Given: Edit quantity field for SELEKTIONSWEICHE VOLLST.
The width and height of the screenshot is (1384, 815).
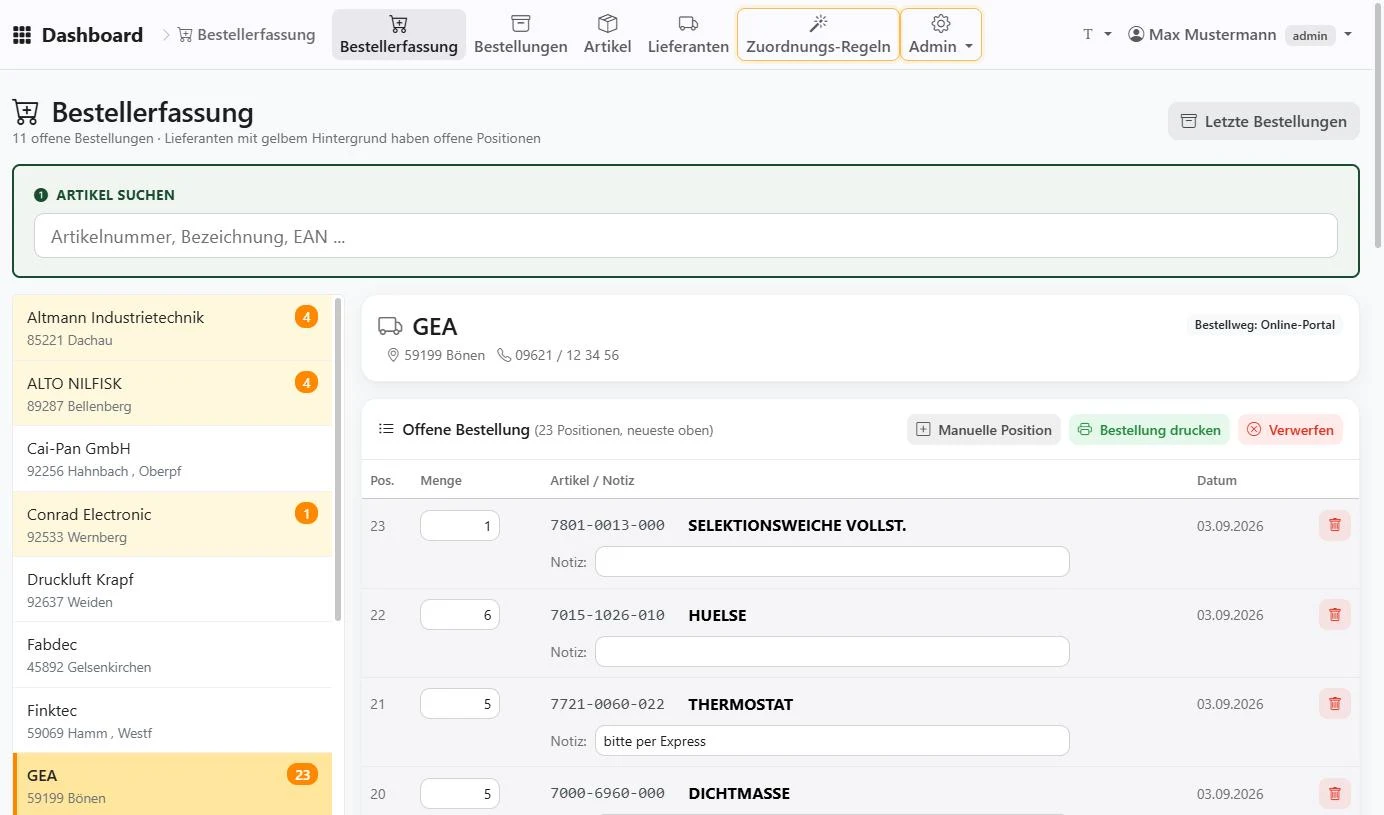Looking at the screenshot, I should click(x=460, y=526).
